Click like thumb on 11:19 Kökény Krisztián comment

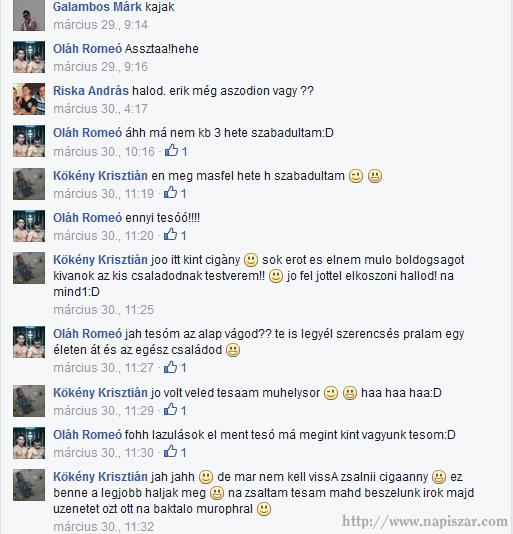[170, 192]
